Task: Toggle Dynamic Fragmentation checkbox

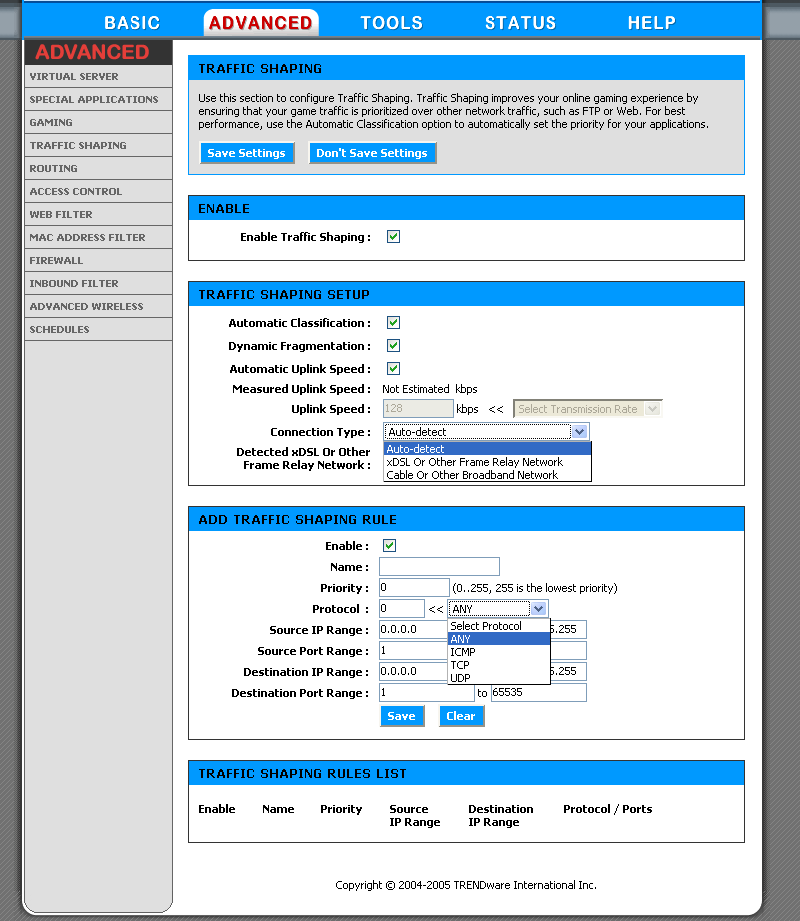Action: (x=394, y=345)
